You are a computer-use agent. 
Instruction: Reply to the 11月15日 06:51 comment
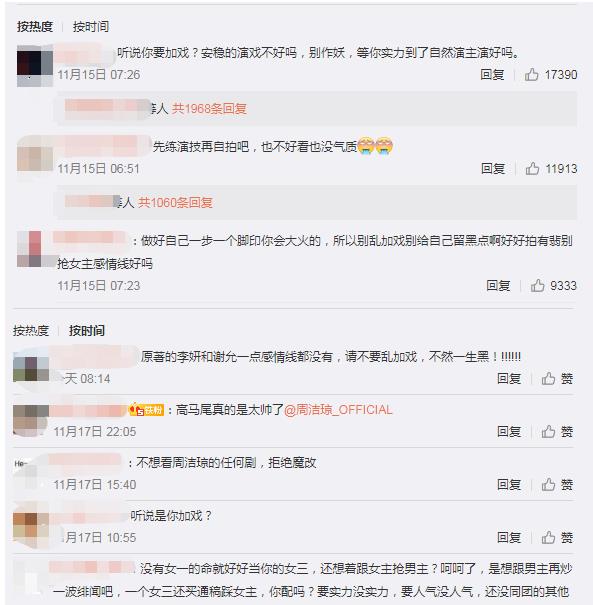point(493,169)
